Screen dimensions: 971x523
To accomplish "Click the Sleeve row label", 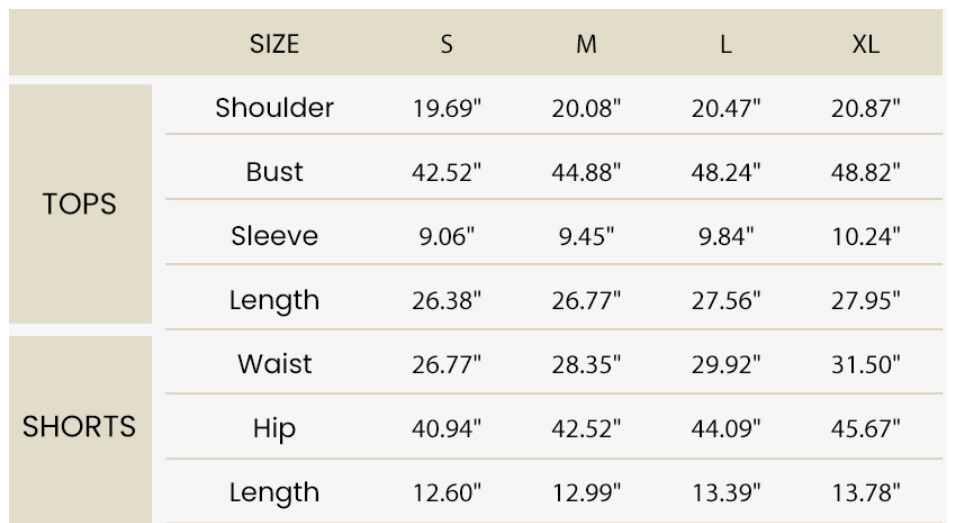I will tap(274, 236).
